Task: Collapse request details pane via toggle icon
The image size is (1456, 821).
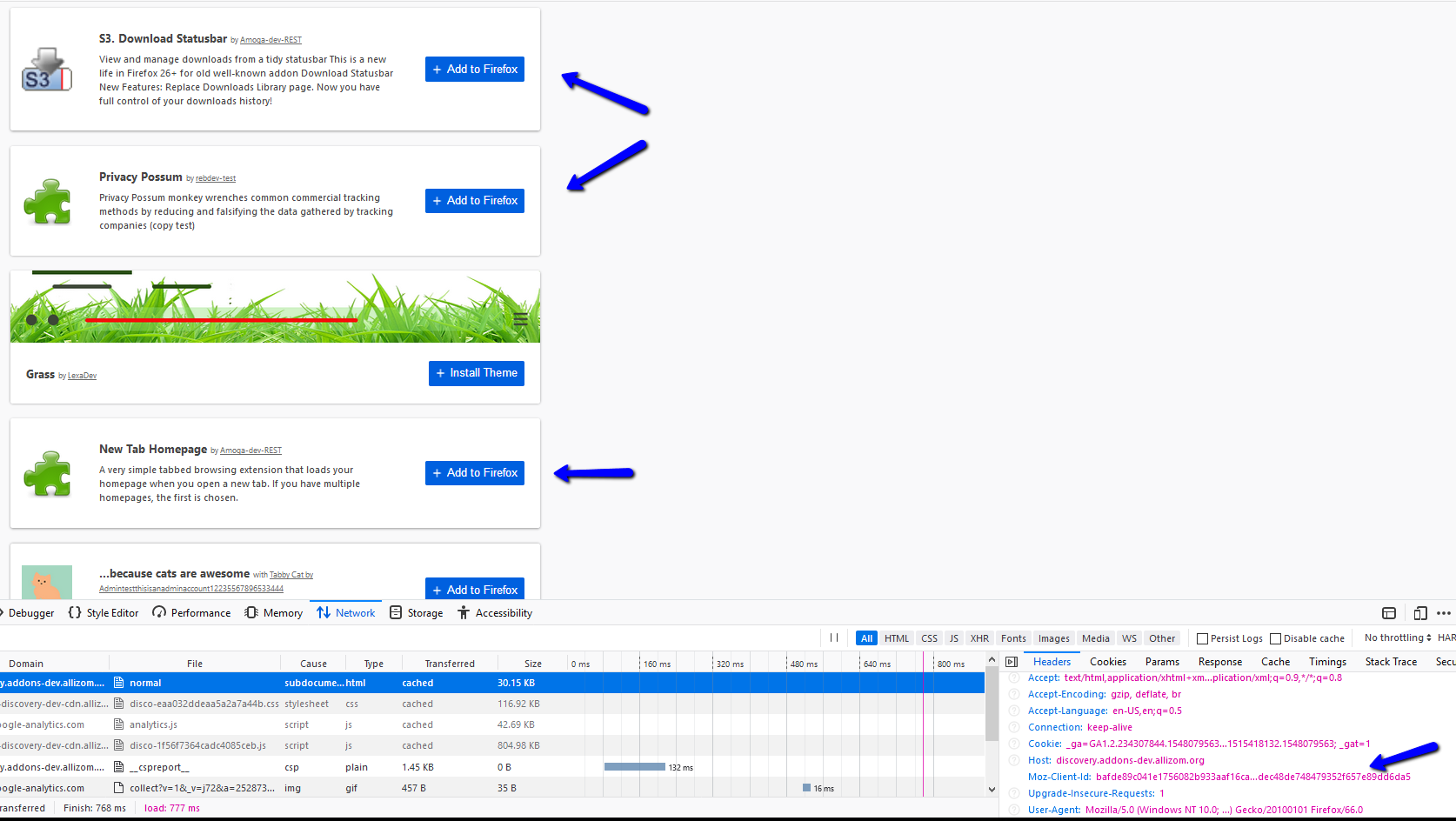Action: click(1012, 662)
